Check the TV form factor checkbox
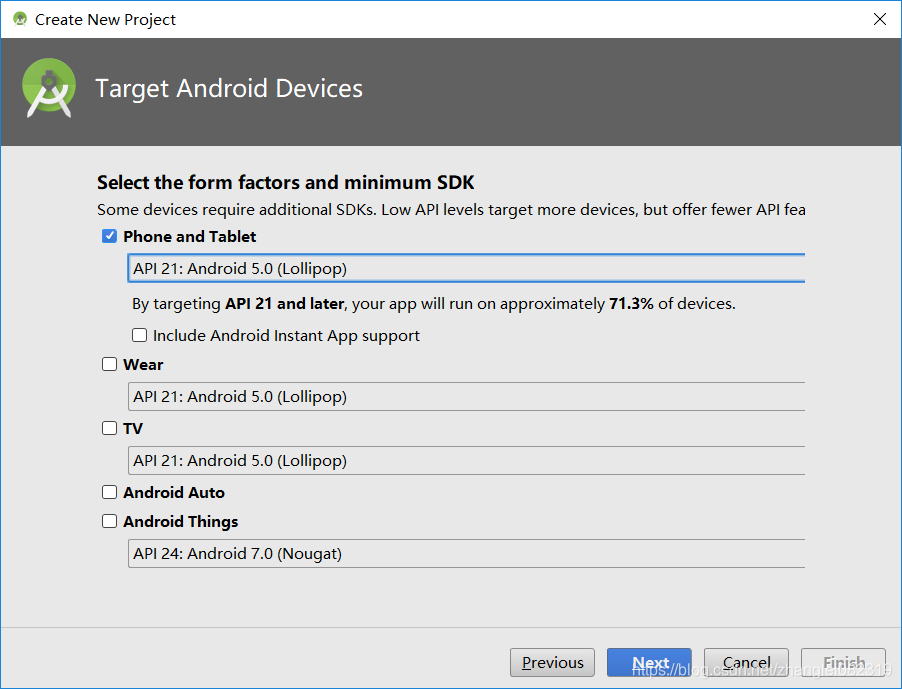Image resolution: width=902 pixels, height=689 pixels. [x=109, y=428]
